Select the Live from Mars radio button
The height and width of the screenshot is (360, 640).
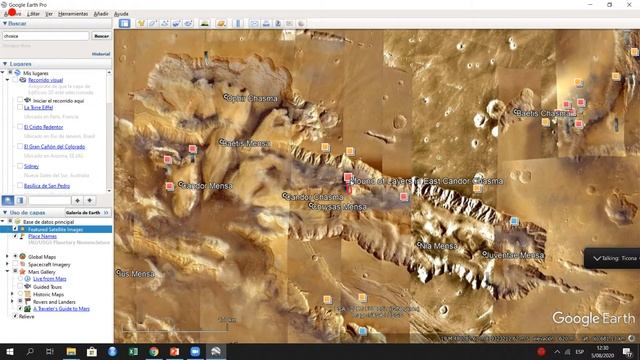pos(20,279)
